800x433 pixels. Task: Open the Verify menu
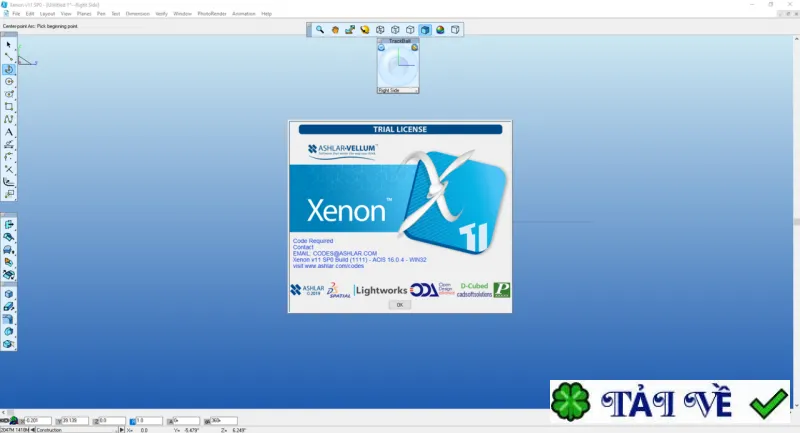click(162, 14)
